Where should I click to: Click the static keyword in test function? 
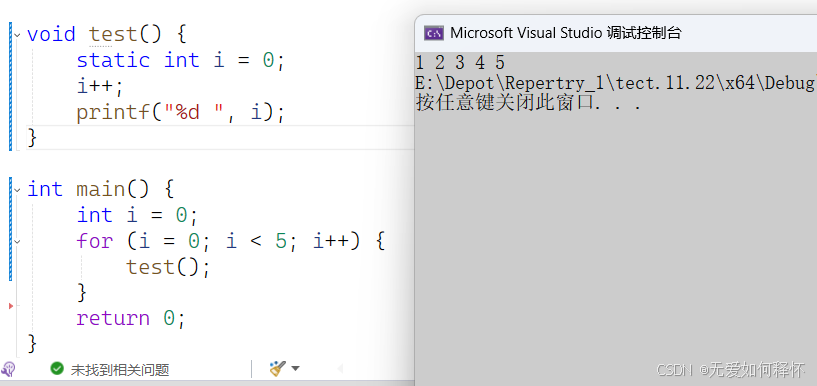113,60
